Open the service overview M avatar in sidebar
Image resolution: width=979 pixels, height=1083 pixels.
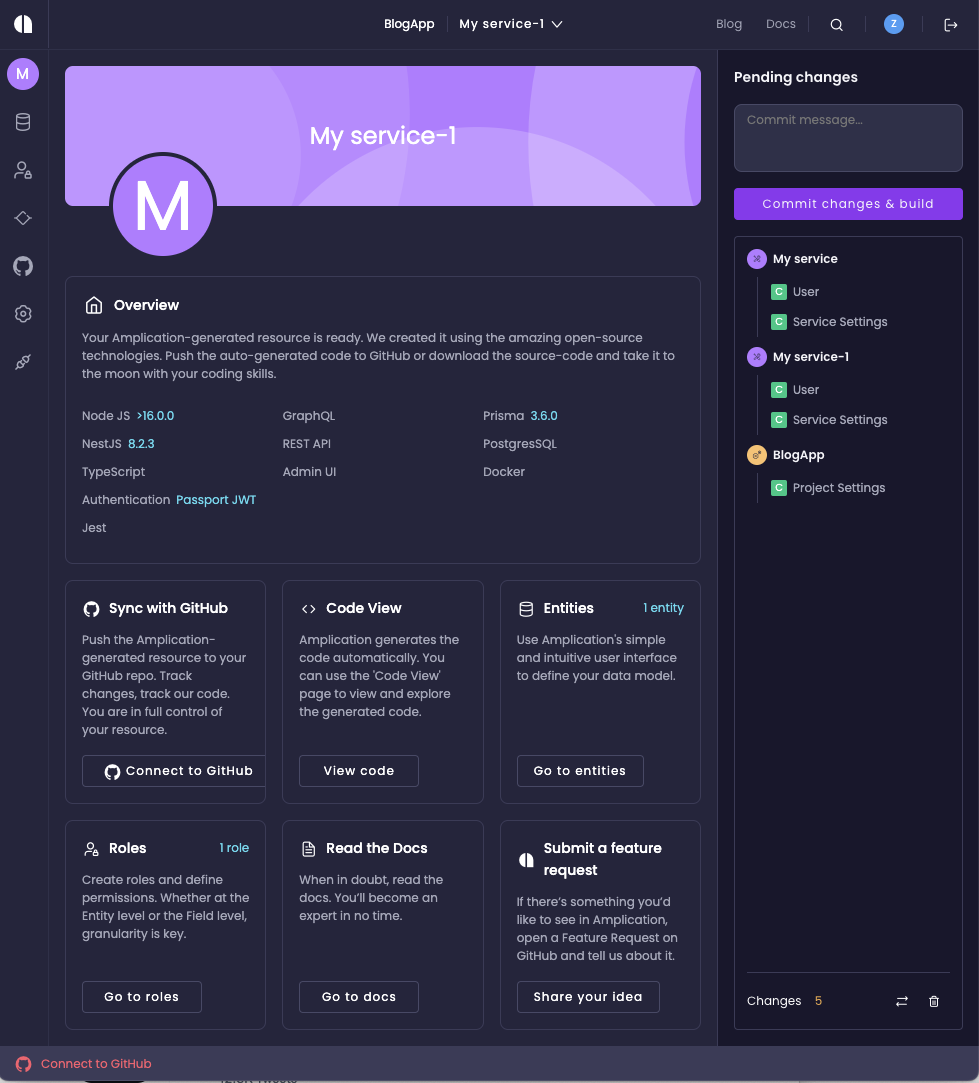tap(23, 74)
